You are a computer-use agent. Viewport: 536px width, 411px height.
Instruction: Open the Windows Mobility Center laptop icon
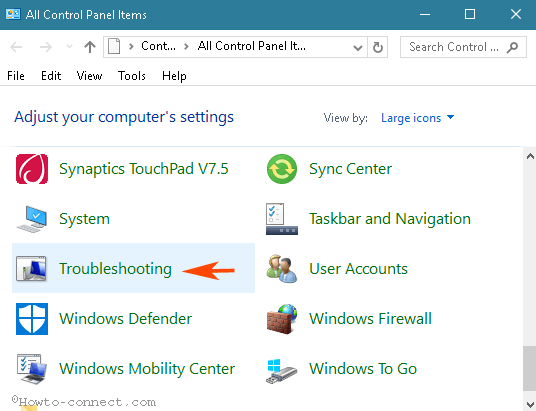[31, 369]
